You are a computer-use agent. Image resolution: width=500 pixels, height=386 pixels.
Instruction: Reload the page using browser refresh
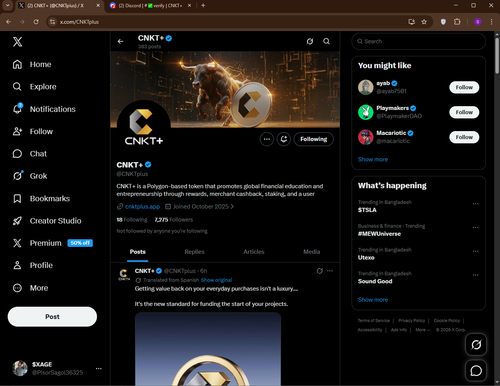click(x=36, y=22)
